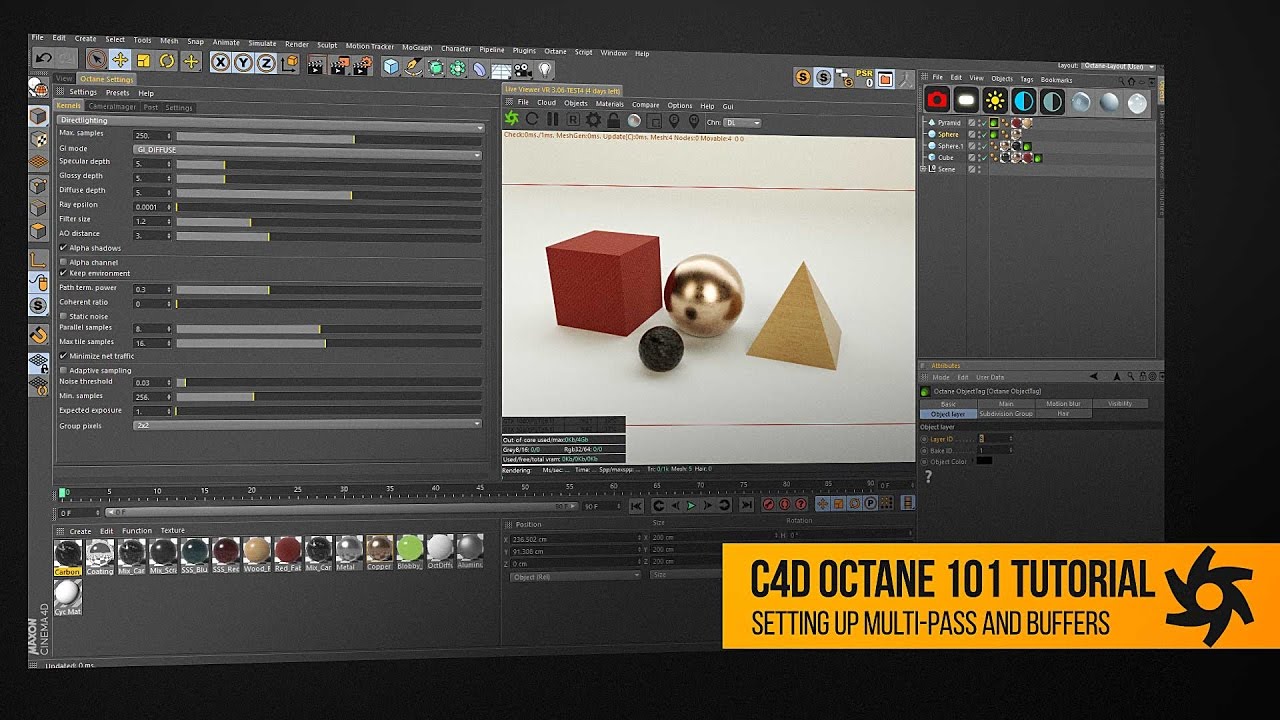Open the MoGraph menu
Viewport: 1280px width, 720px height.
pyautogui.click(x=416, y=47)
